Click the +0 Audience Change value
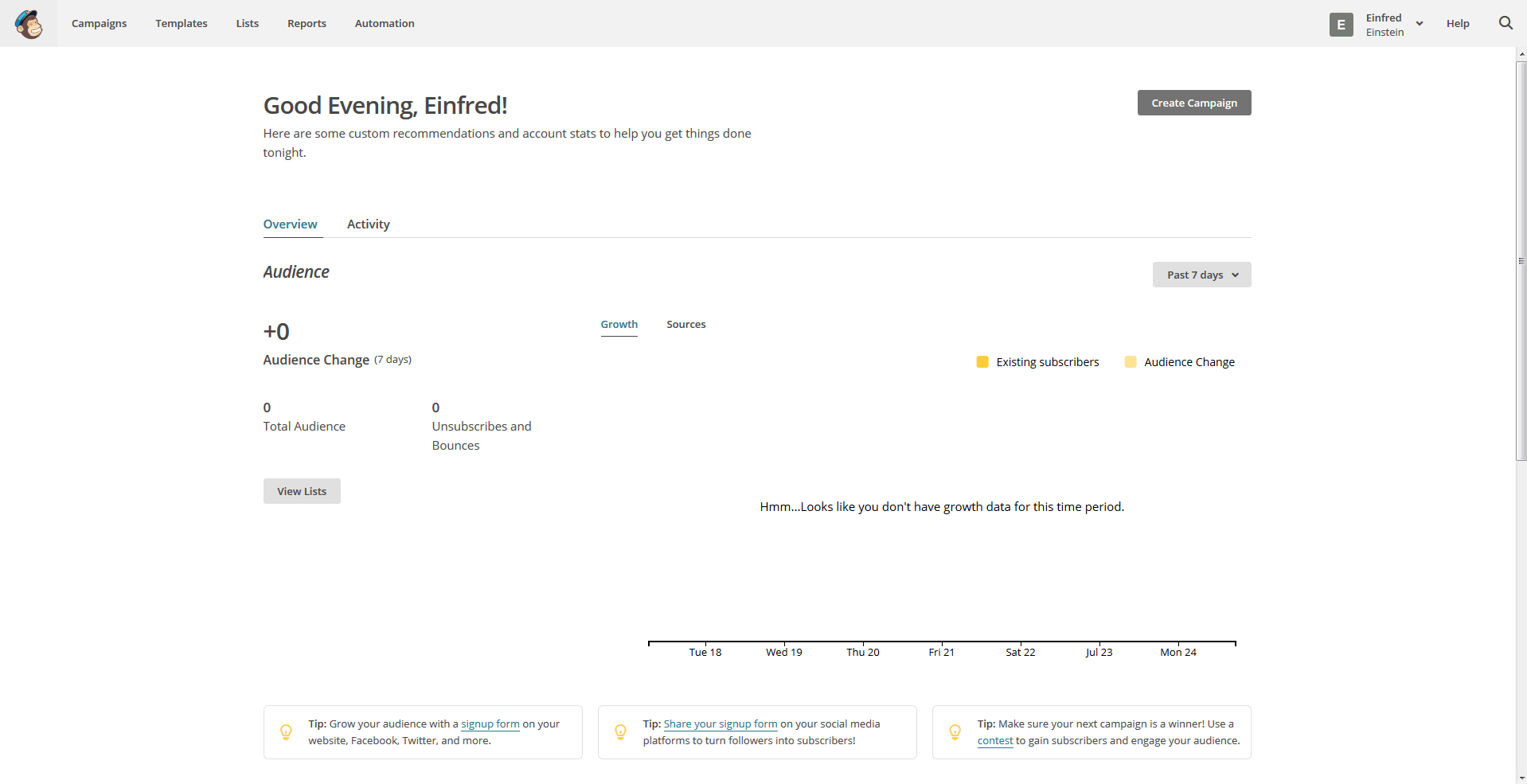 click(x=276, y=331)
